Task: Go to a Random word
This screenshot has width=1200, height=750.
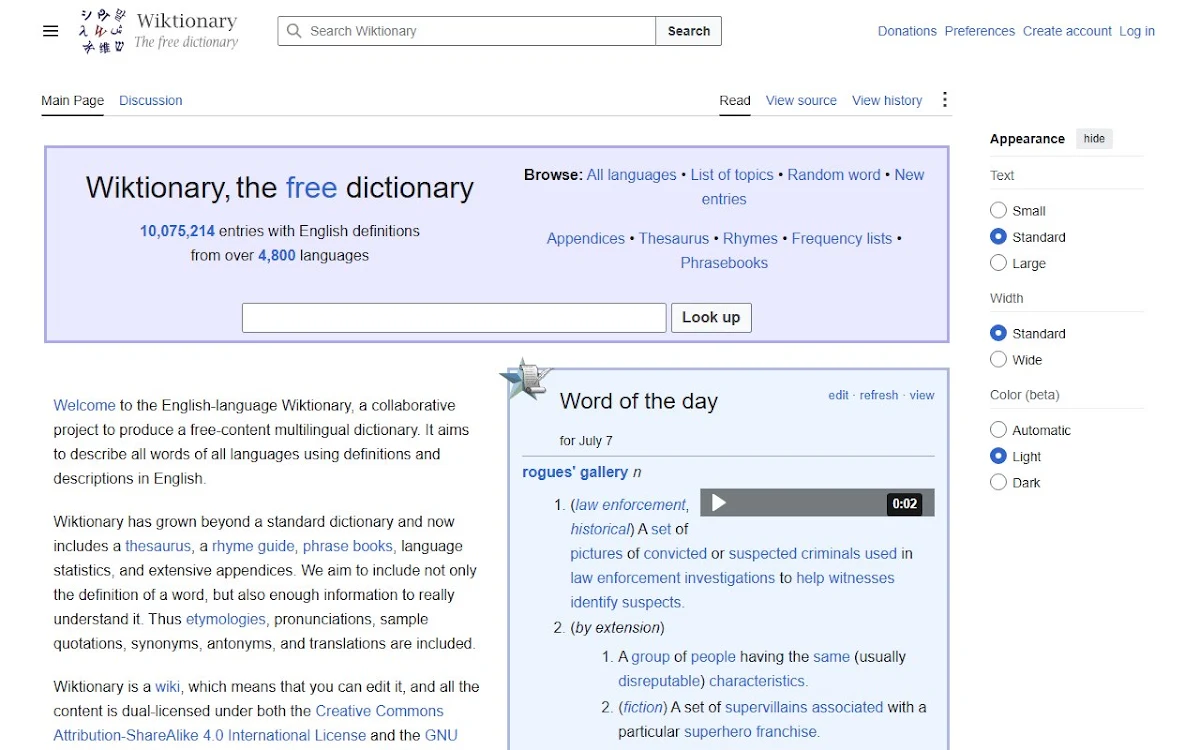Action: 834,174
